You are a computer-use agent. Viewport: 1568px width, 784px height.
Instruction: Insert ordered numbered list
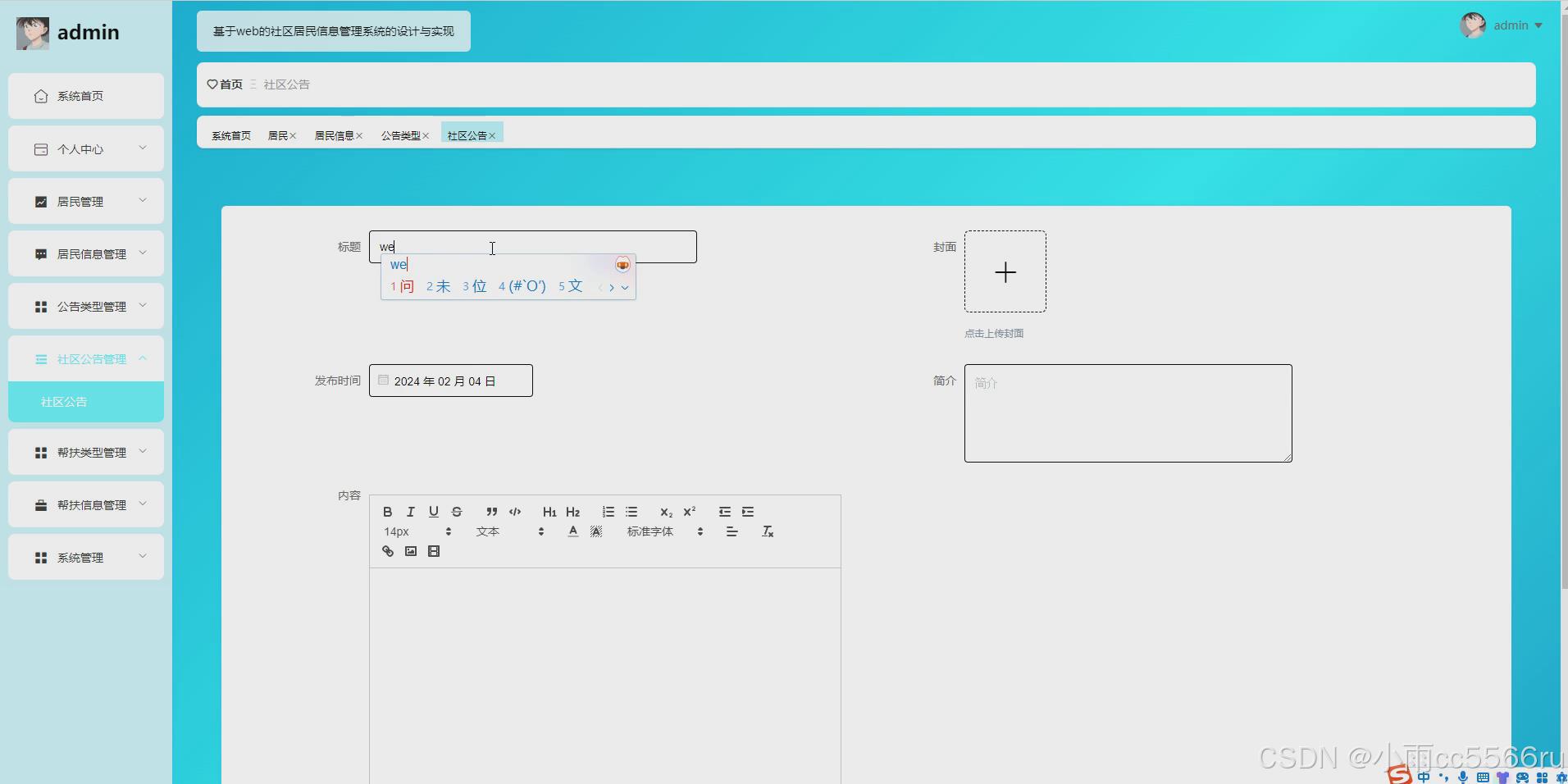608,512
